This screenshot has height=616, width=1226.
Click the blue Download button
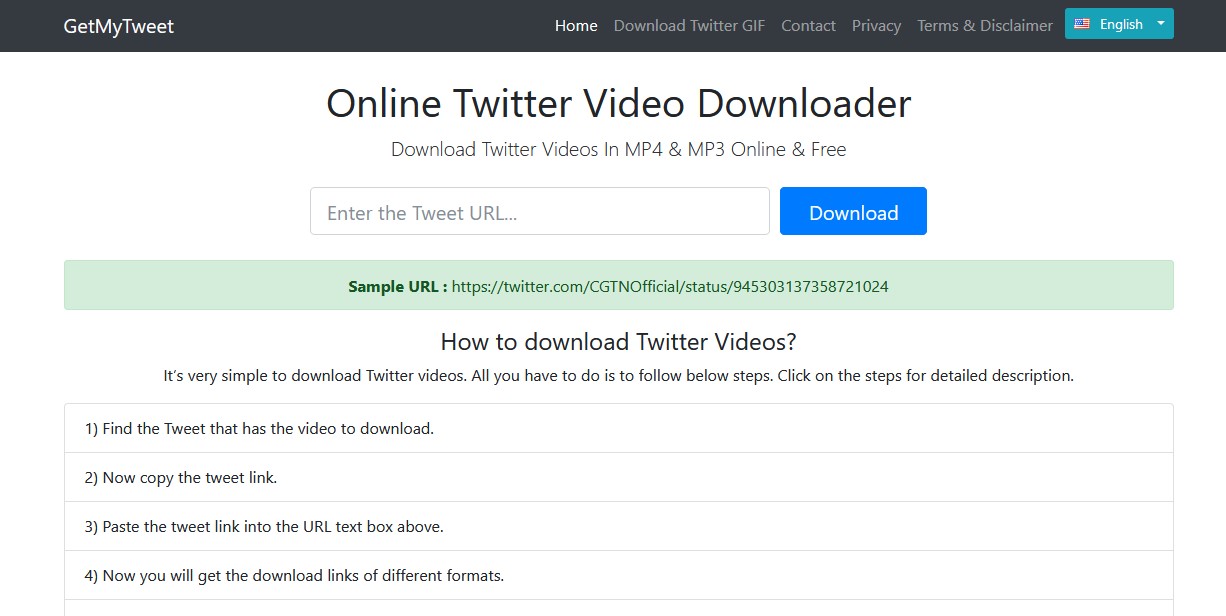click(x=853, y=211)
